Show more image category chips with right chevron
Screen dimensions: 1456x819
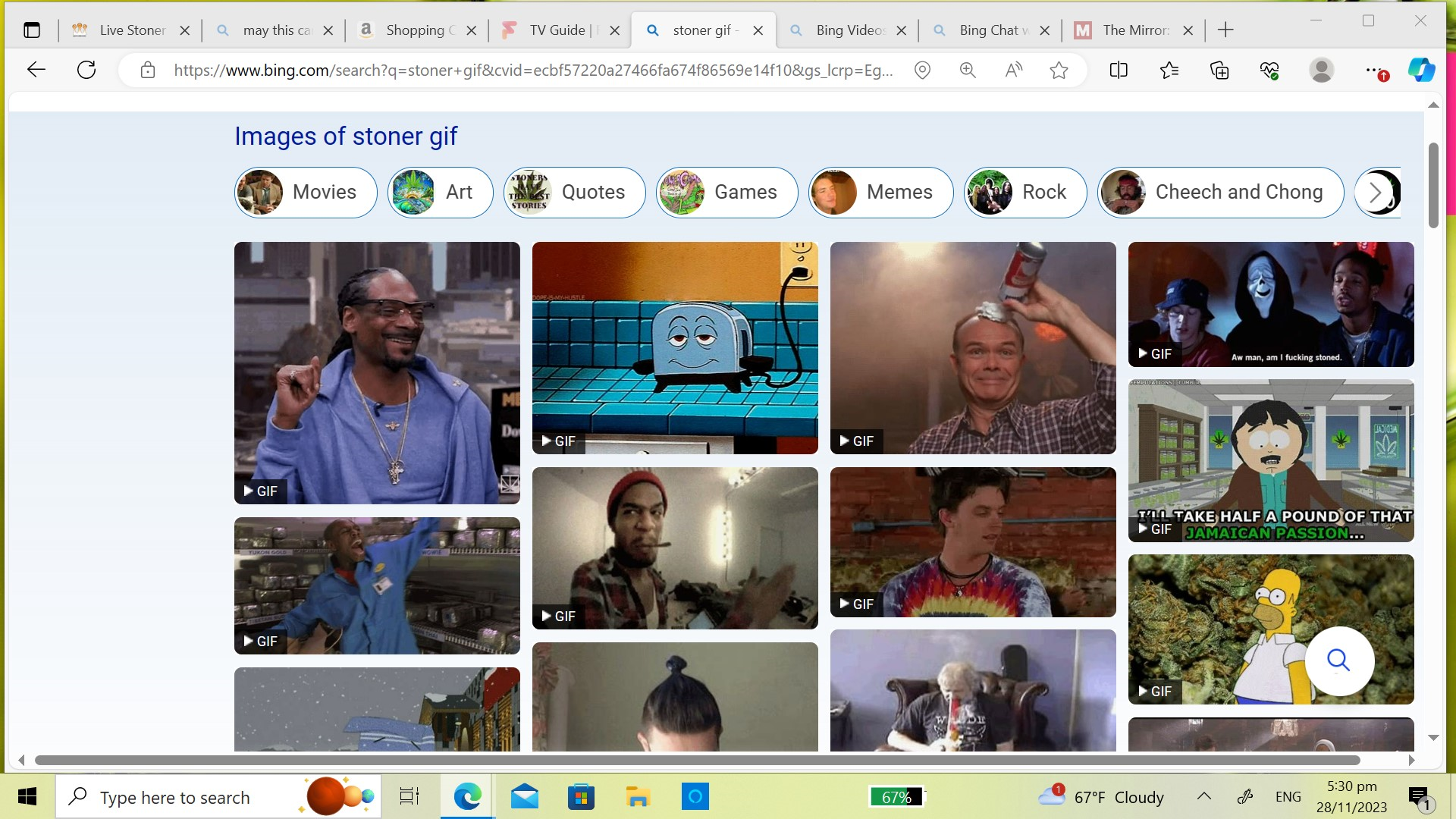(1376, 193)
